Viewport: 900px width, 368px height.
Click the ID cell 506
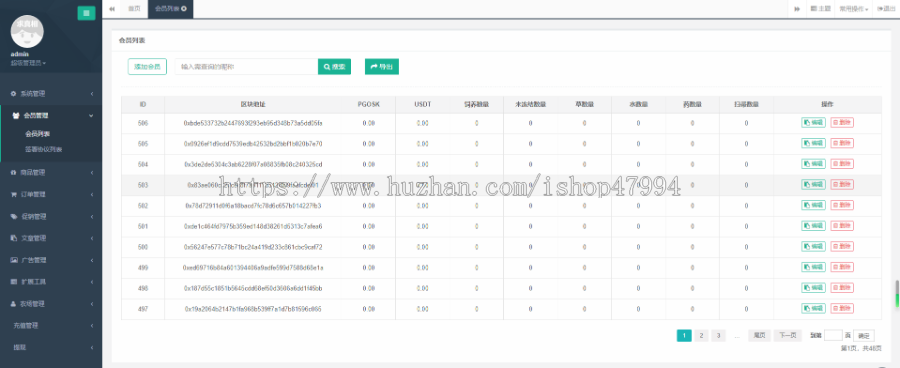tap(143, 123)
